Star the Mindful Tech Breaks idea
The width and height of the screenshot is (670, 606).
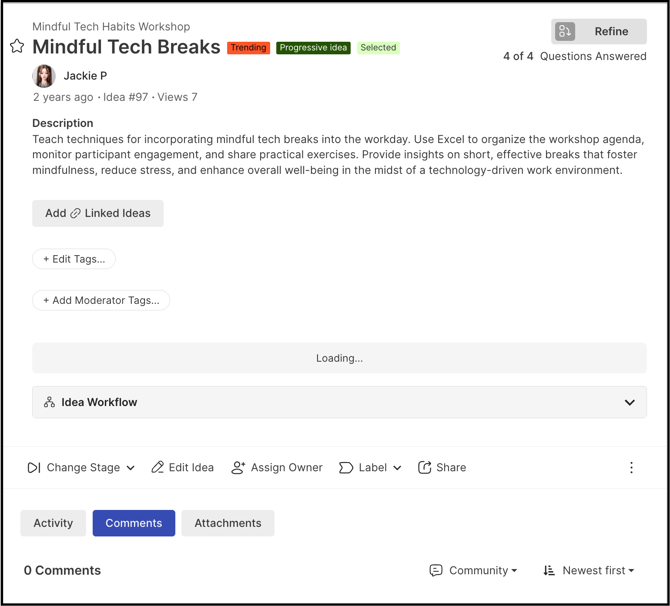point(17,46)
